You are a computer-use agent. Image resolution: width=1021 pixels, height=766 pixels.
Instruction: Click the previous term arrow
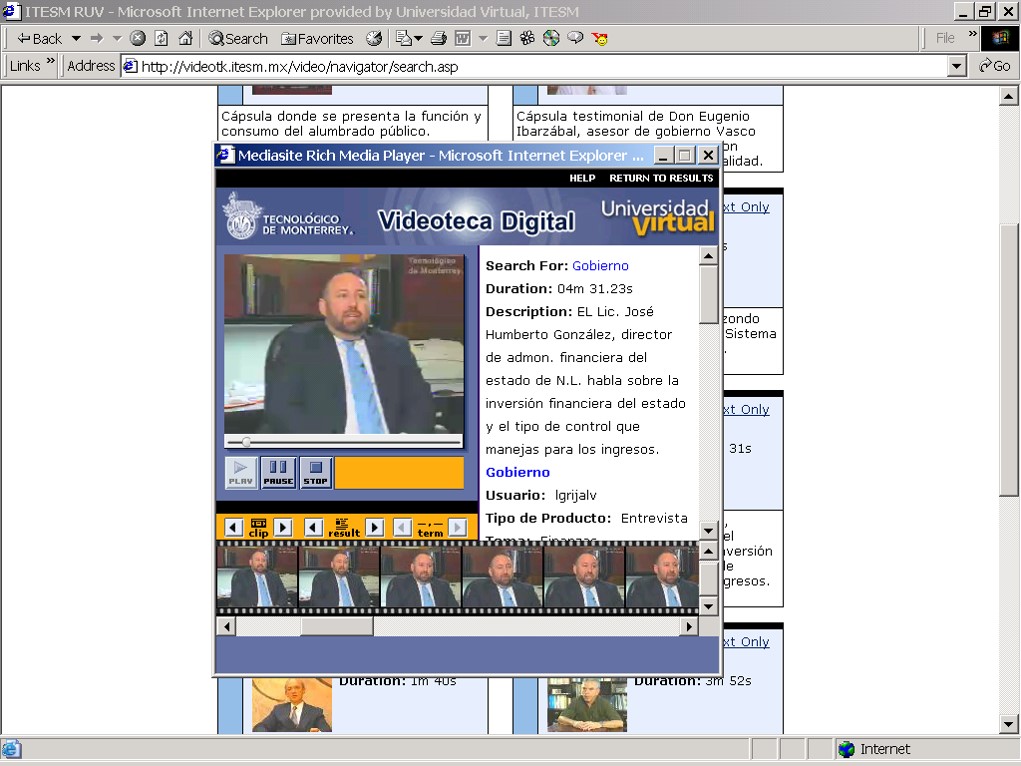click(402, 527)
